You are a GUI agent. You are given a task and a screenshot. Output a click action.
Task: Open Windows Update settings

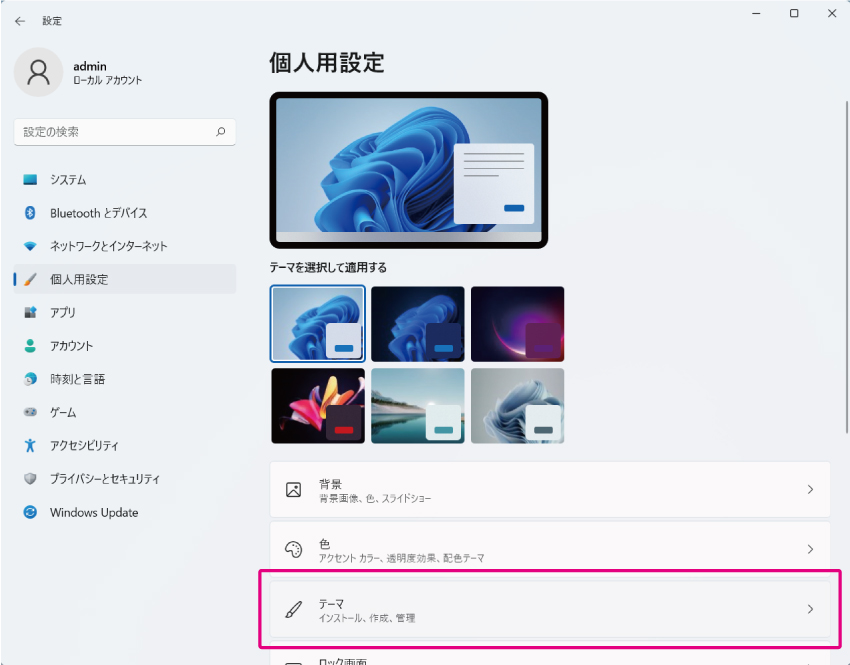point(125,512)
